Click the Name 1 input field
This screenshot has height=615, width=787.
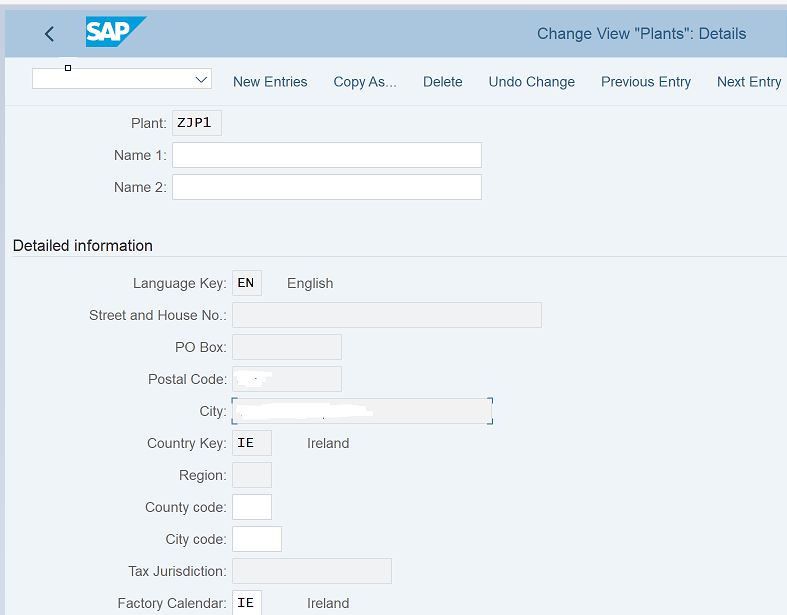tap(326, 155)
